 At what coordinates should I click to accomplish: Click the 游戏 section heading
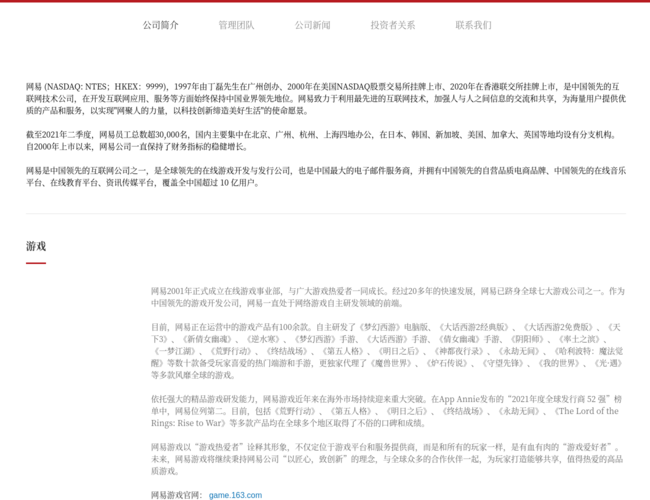tap(36, 246)
